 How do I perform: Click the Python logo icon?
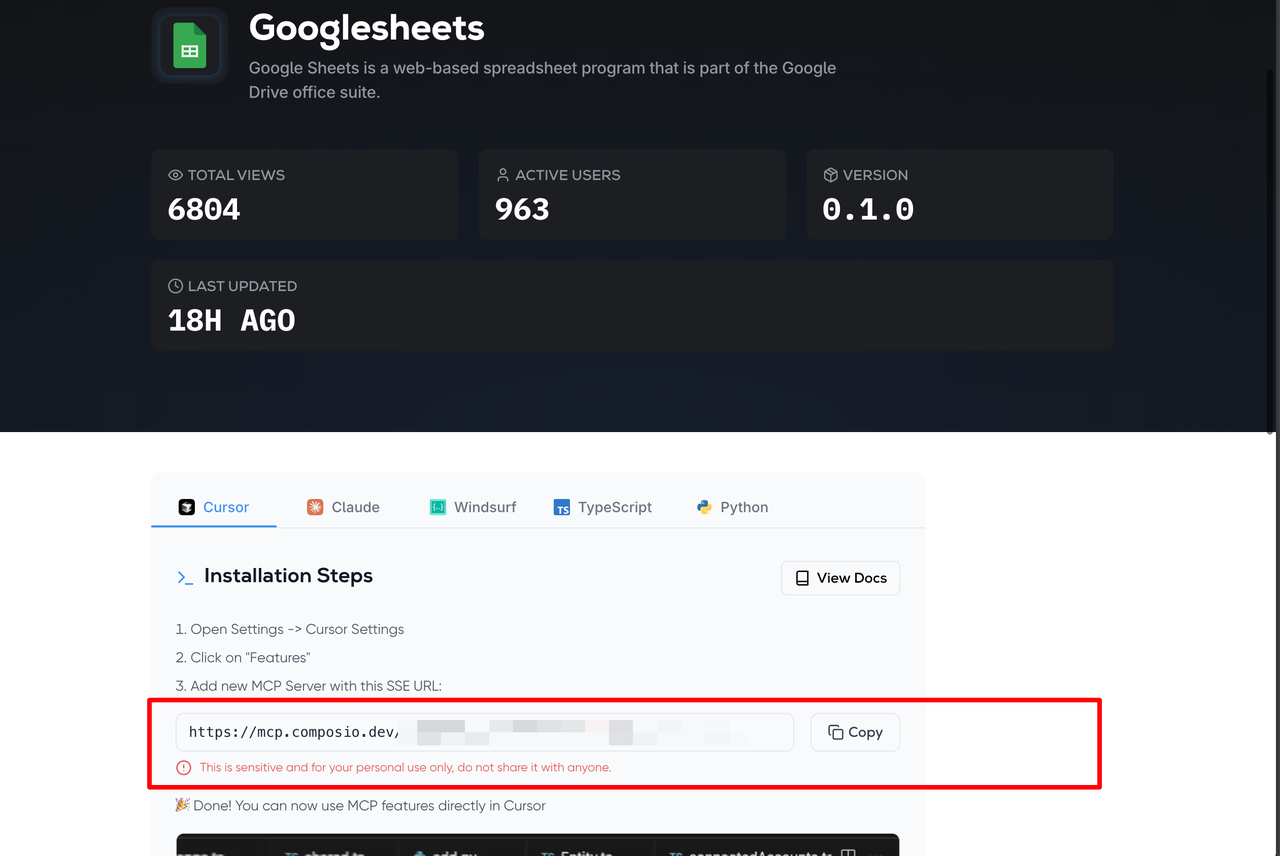(x=705, y=507)
